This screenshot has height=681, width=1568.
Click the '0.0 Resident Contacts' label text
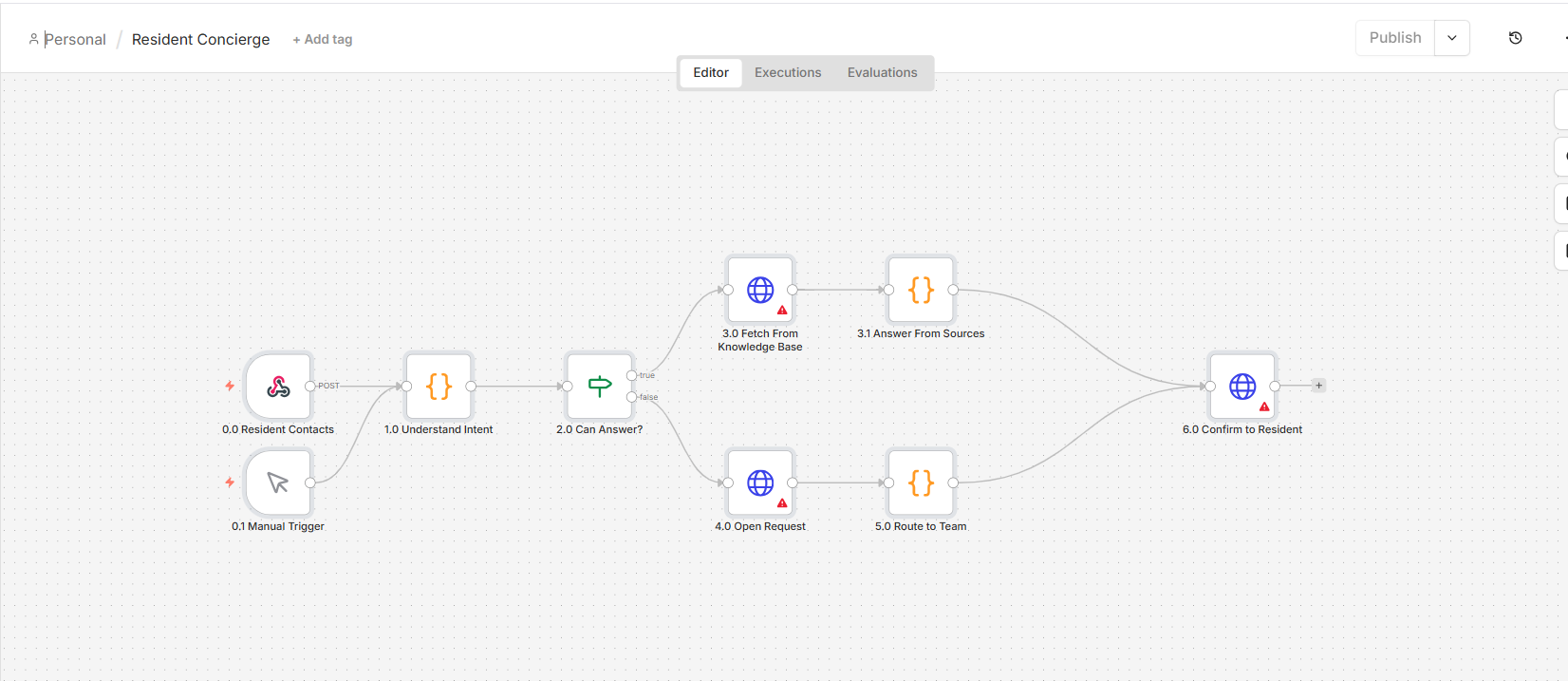pos(278,429)
